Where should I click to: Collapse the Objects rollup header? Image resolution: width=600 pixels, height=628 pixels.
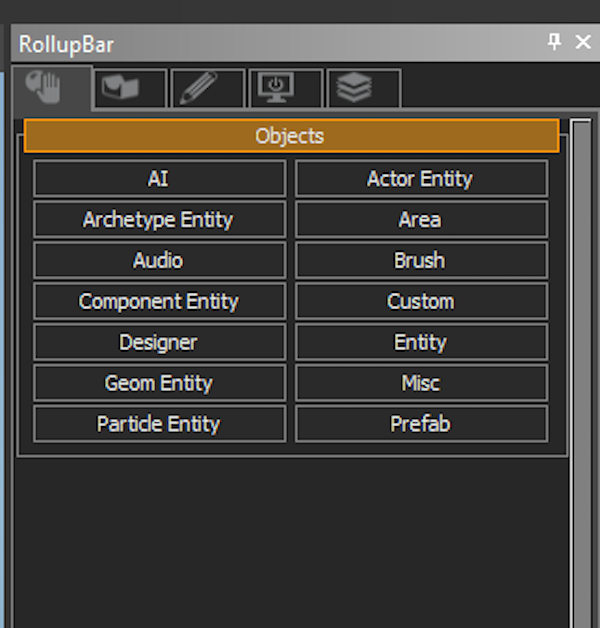291,135
